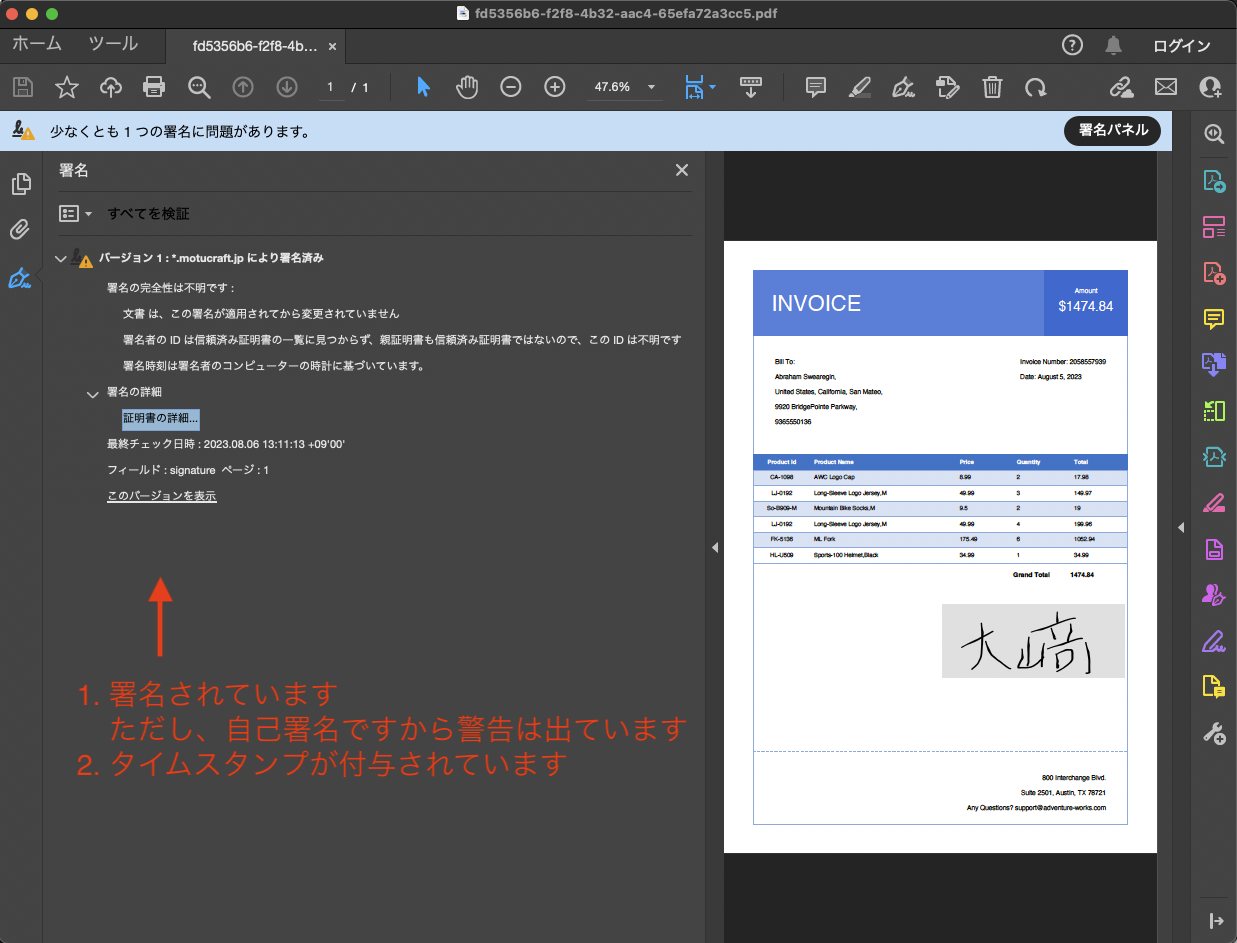Open the sticky note comment tool
The image size is (1237, 943).
[x=815, y=87]
